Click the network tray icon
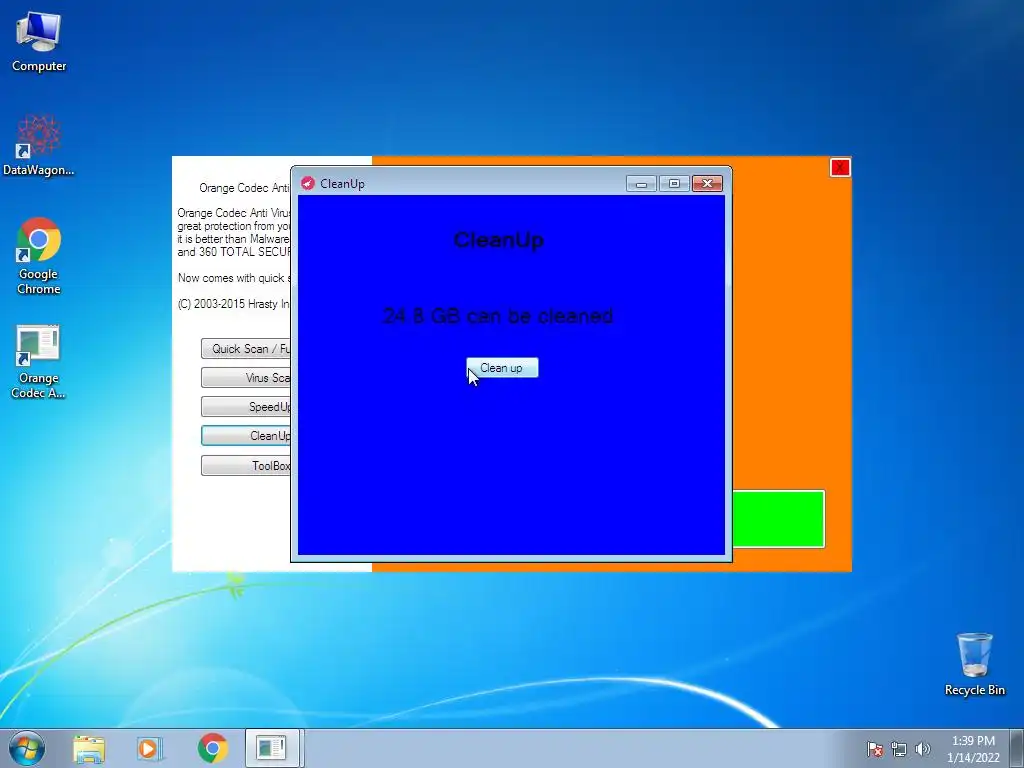This screenshot has width=1024, height=768. [x=899, y=749]
